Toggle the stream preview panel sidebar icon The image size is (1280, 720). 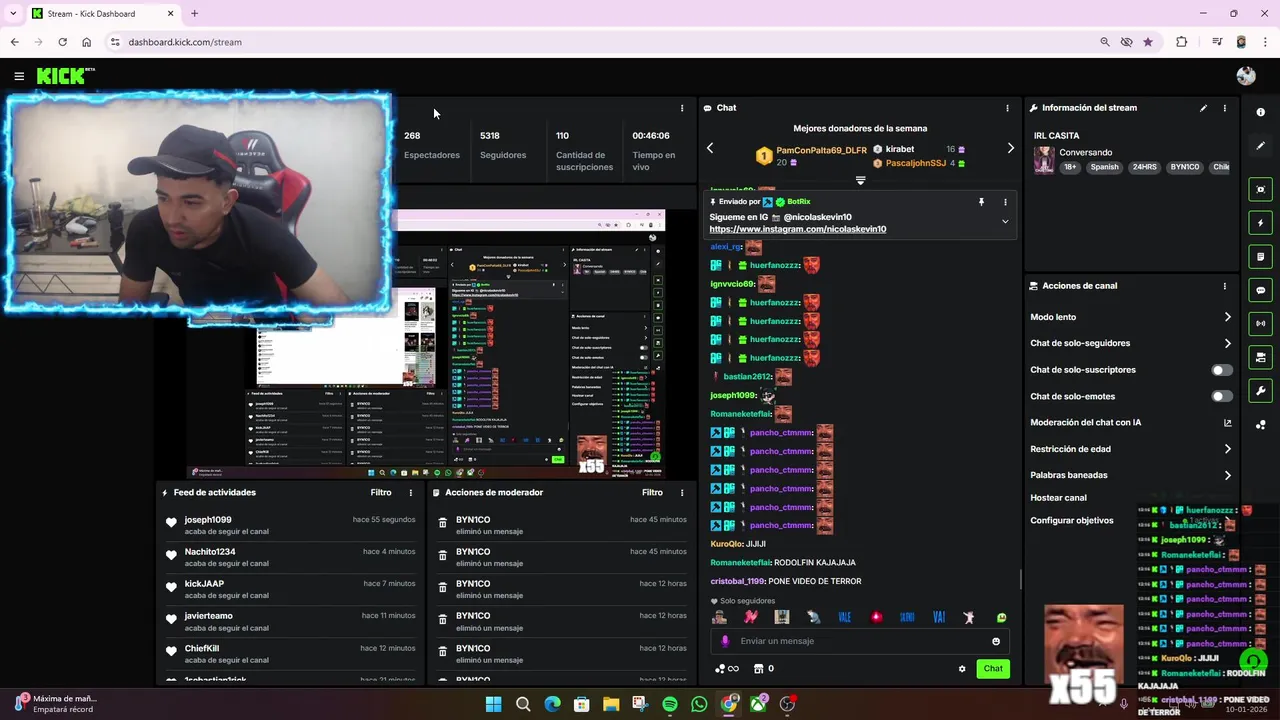[x=1260, y=189]
